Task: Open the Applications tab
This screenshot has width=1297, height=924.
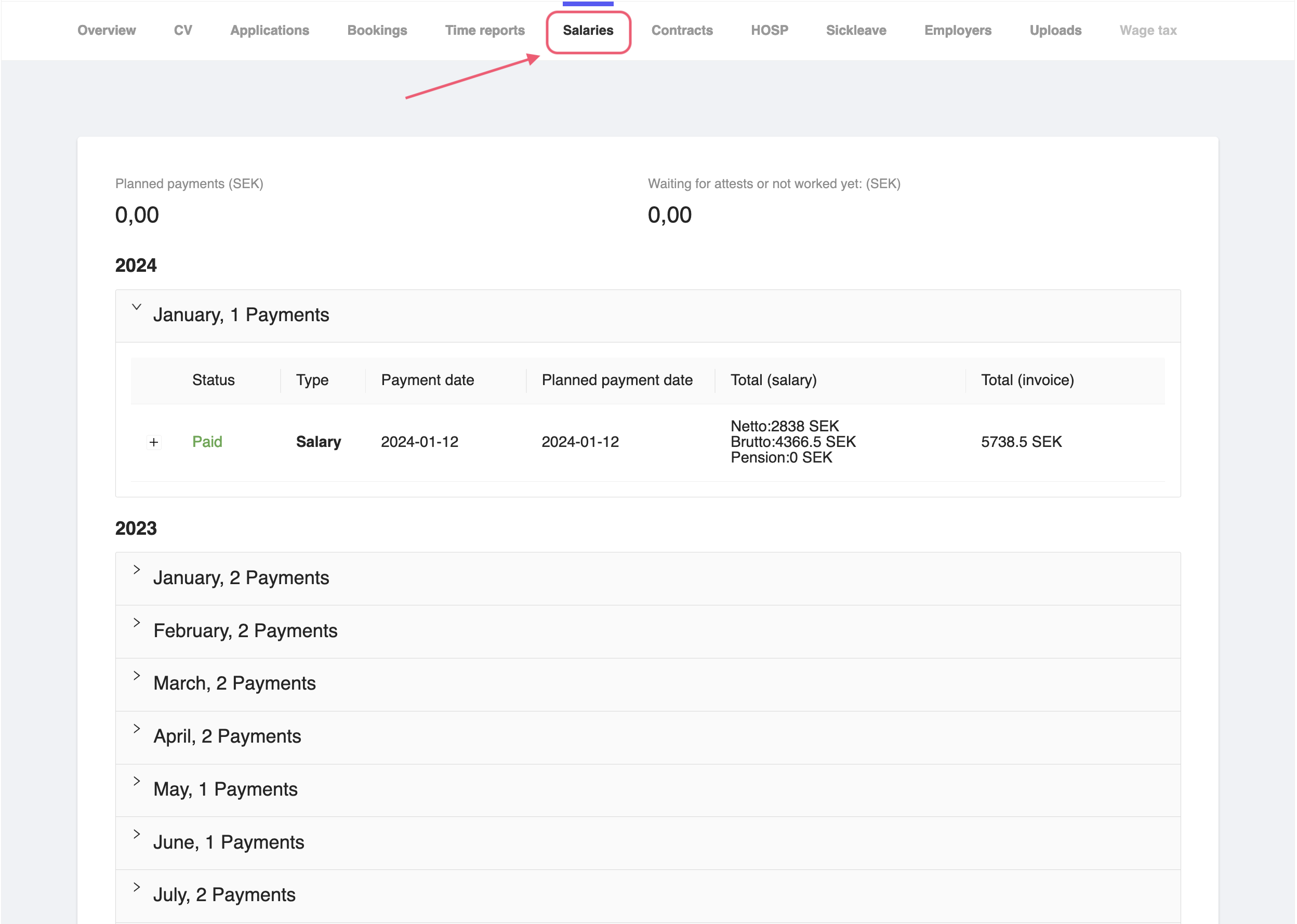Action: pos(269,30)
